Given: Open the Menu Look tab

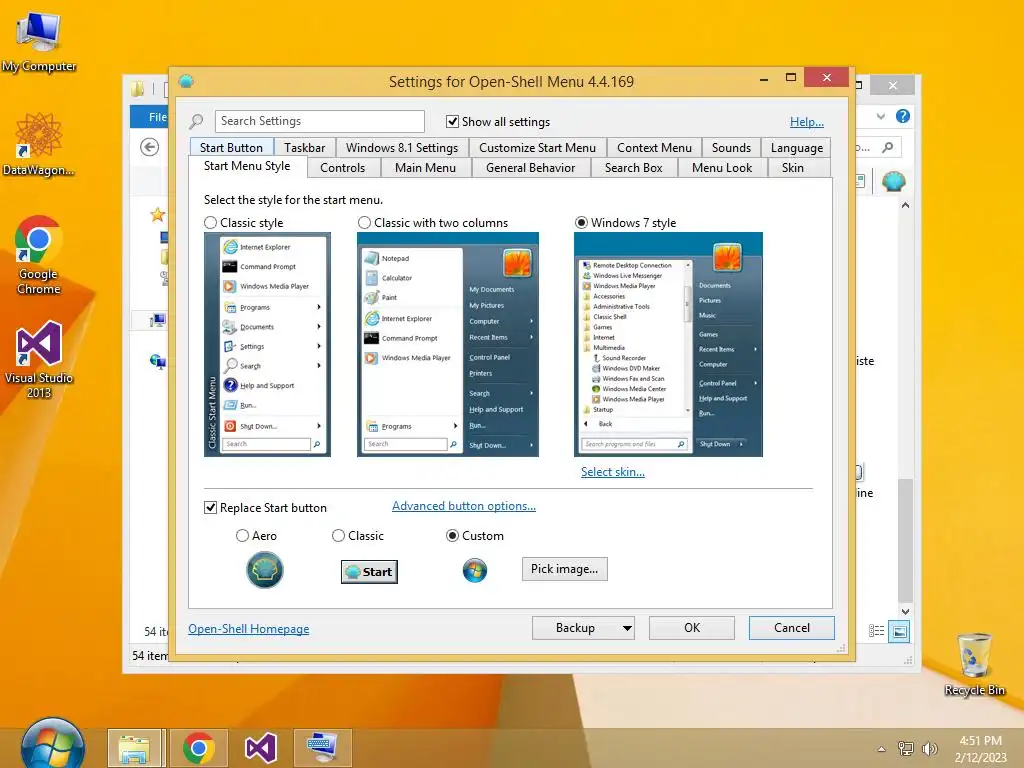Looking at the screenshot, I should coord(722,168).
